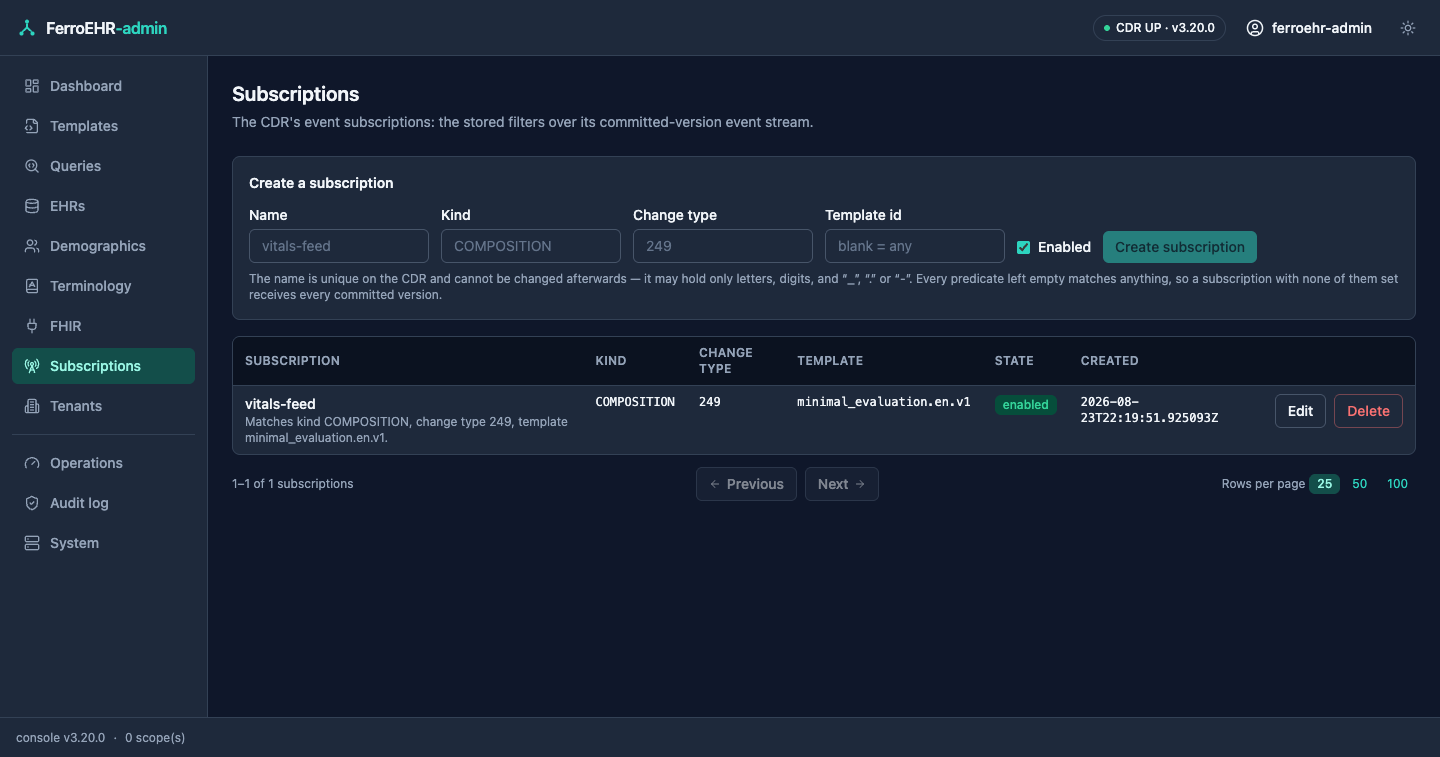Focus the Template id input field

(x=915, y=246)
